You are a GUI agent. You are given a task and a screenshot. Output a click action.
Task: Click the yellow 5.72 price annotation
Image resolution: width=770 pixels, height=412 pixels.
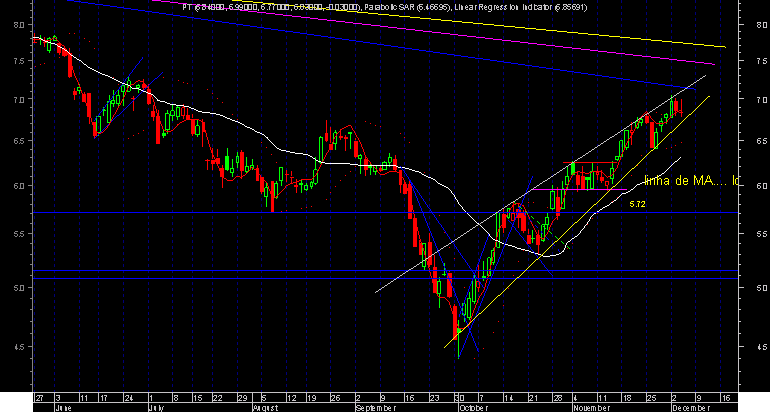pyautogui.click(x=637, y=204)
